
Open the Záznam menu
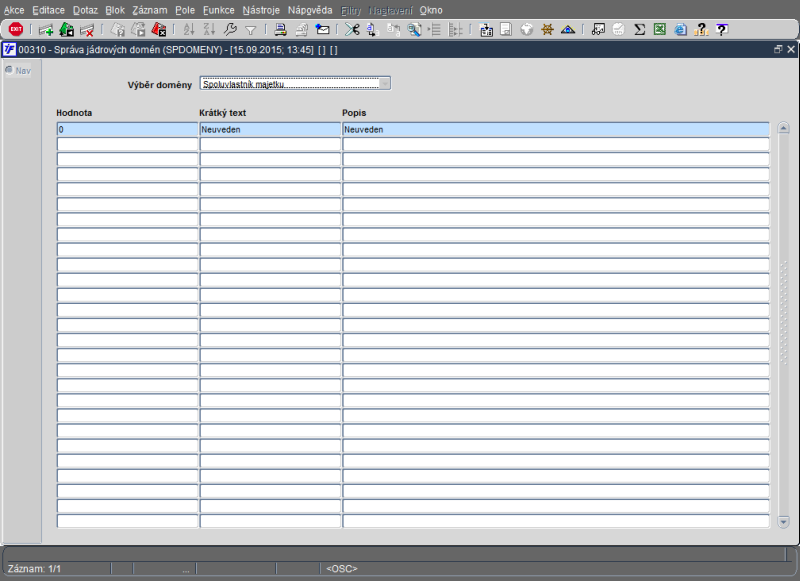(x=150, y=10)
